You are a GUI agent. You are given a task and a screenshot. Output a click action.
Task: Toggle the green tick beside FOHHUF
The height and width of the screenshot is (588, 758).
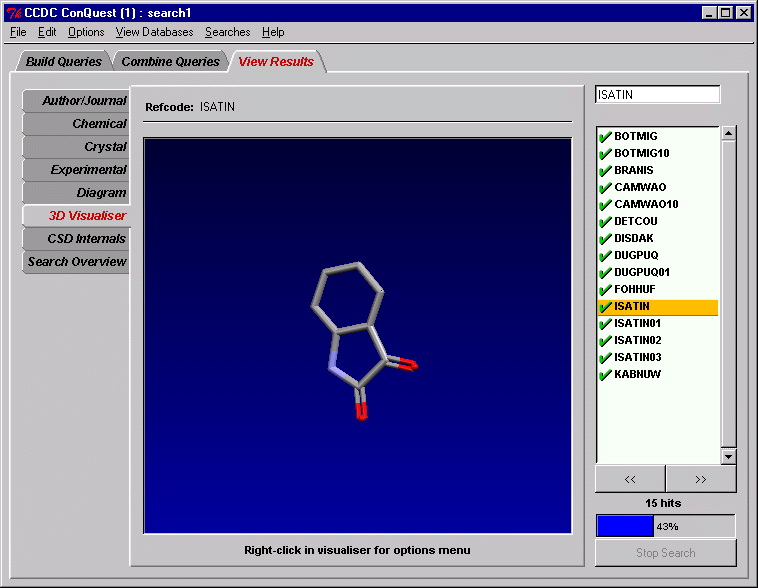click(x=605, y=290)
